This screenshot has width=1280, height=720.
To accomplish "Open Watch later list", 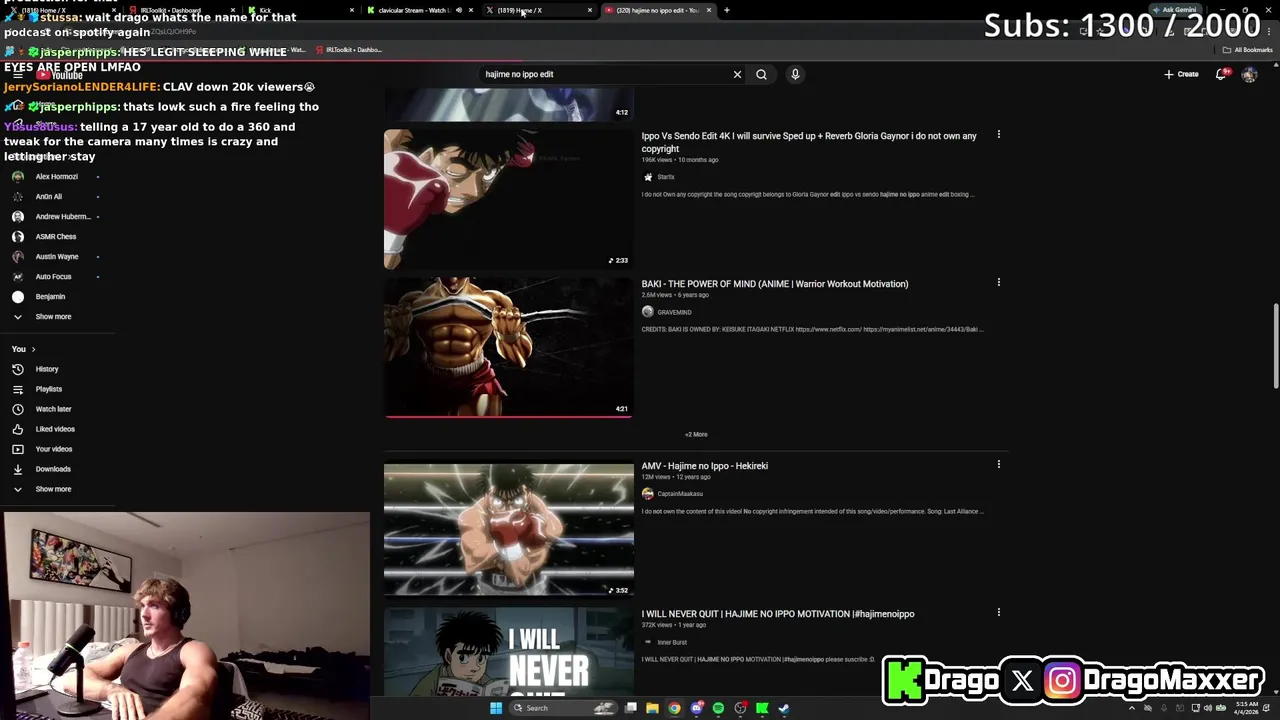I will [x=53, y=409].
